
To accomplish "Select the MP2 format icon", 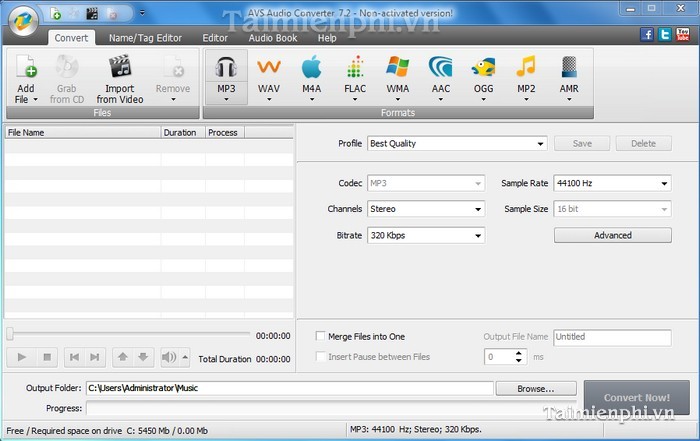I will coord(526,67).
